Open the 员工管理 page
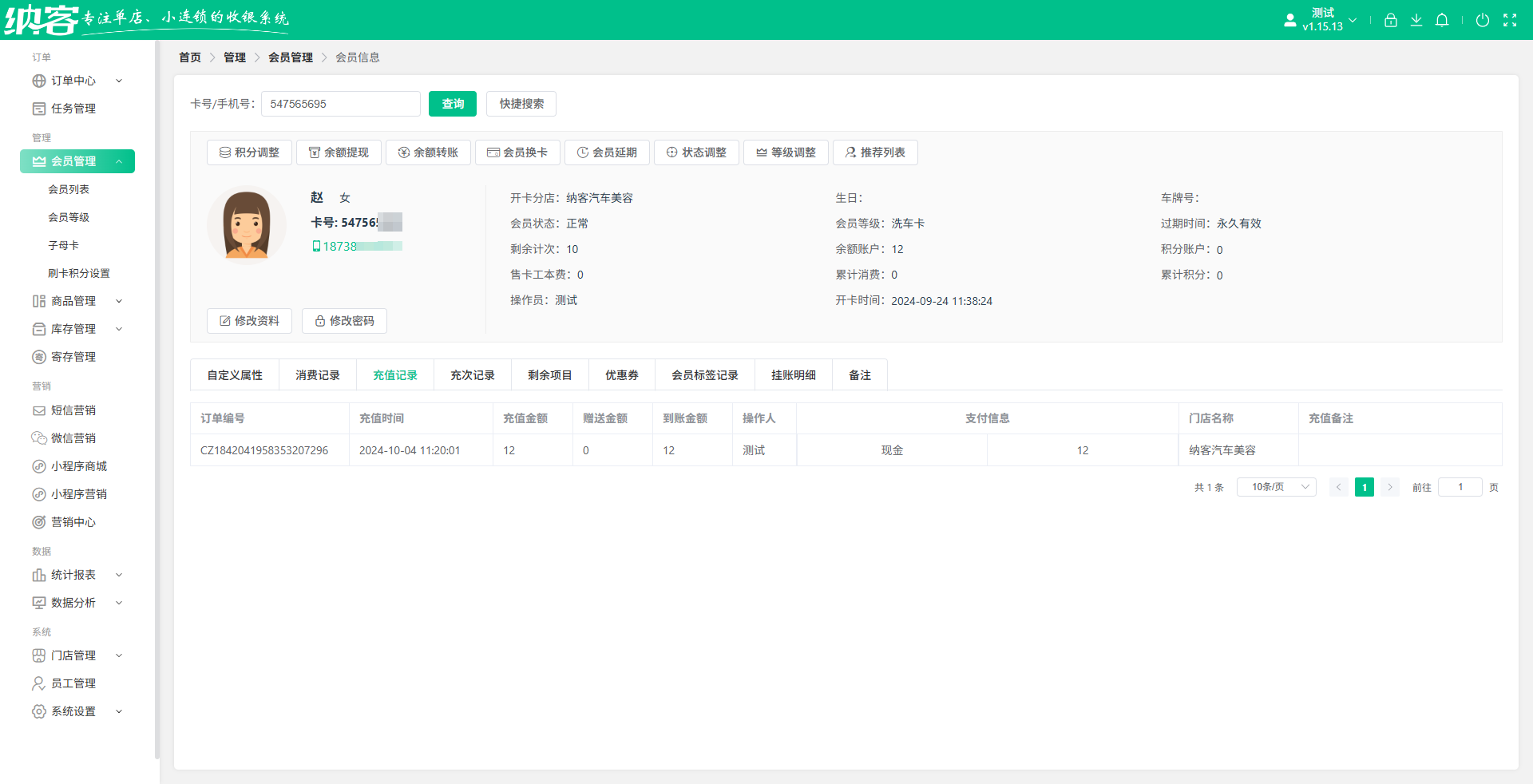Image resolution: width=1533 pixels, height=784 pixels. pos(73,683)
